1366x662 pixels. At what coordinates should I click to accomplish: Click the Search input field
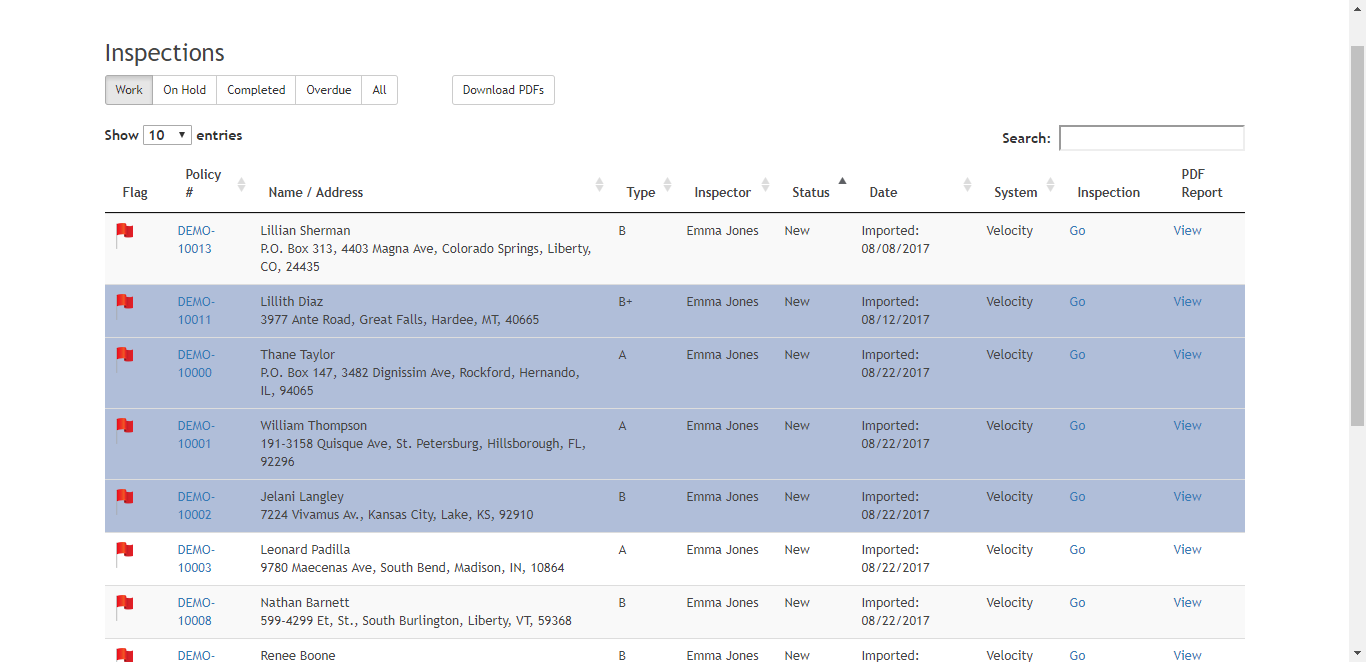click(1151, 138)
